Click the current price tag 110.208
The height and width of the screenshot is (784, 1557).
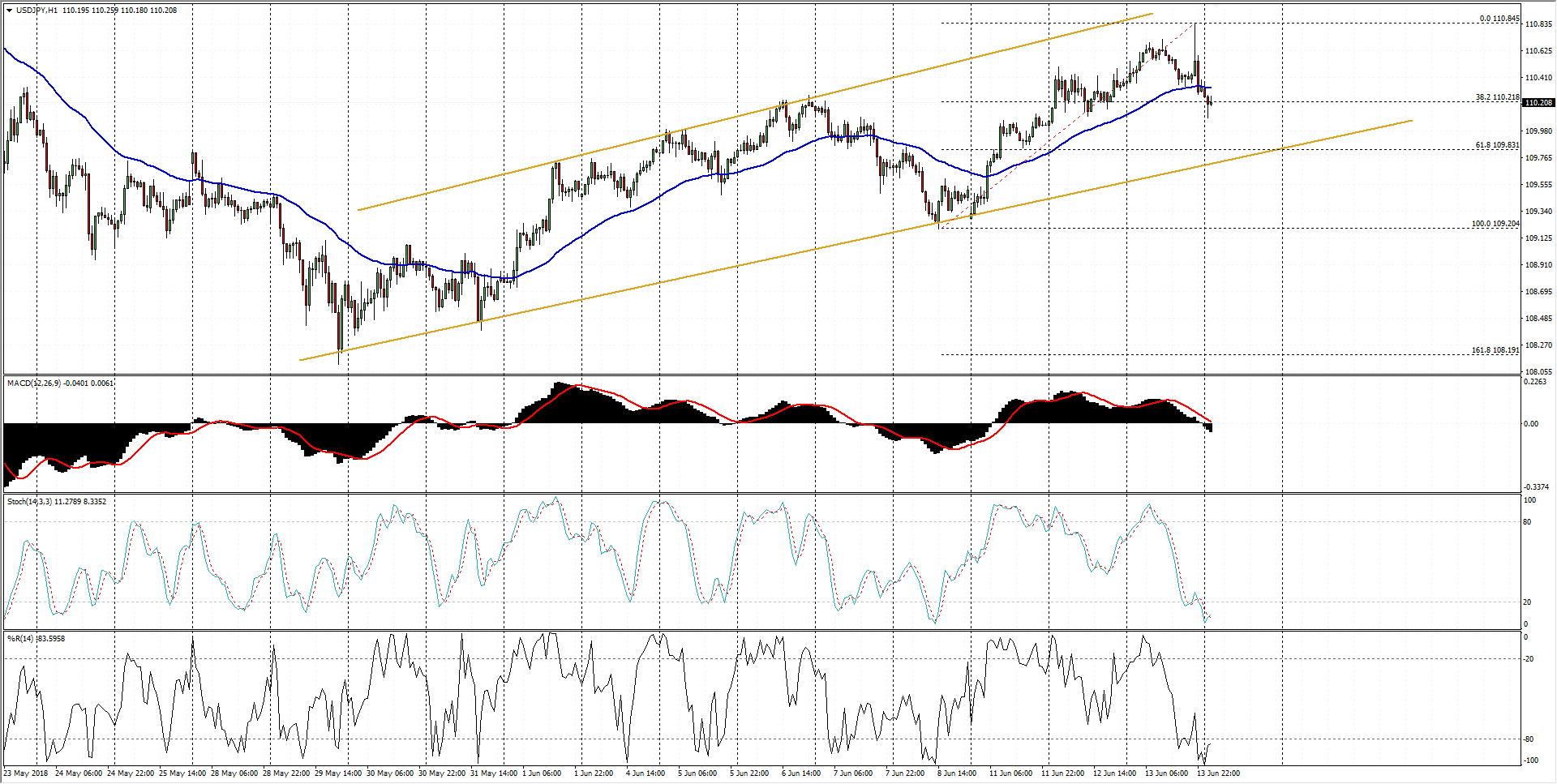[x=1538, y=103]
